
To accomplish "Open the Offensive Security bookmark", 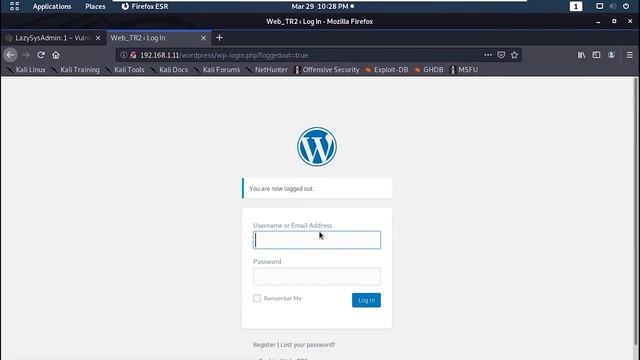I will pos(327,70).
